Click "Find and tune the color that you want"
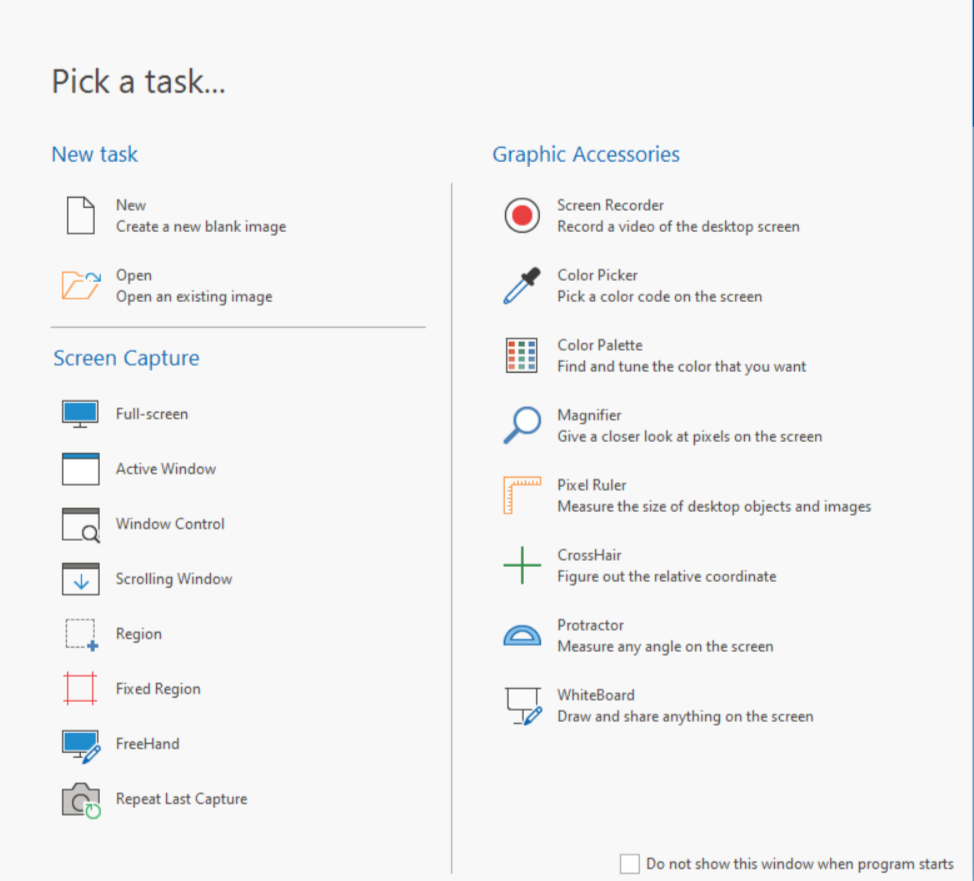Screen dimensions: 974x881 681,367
